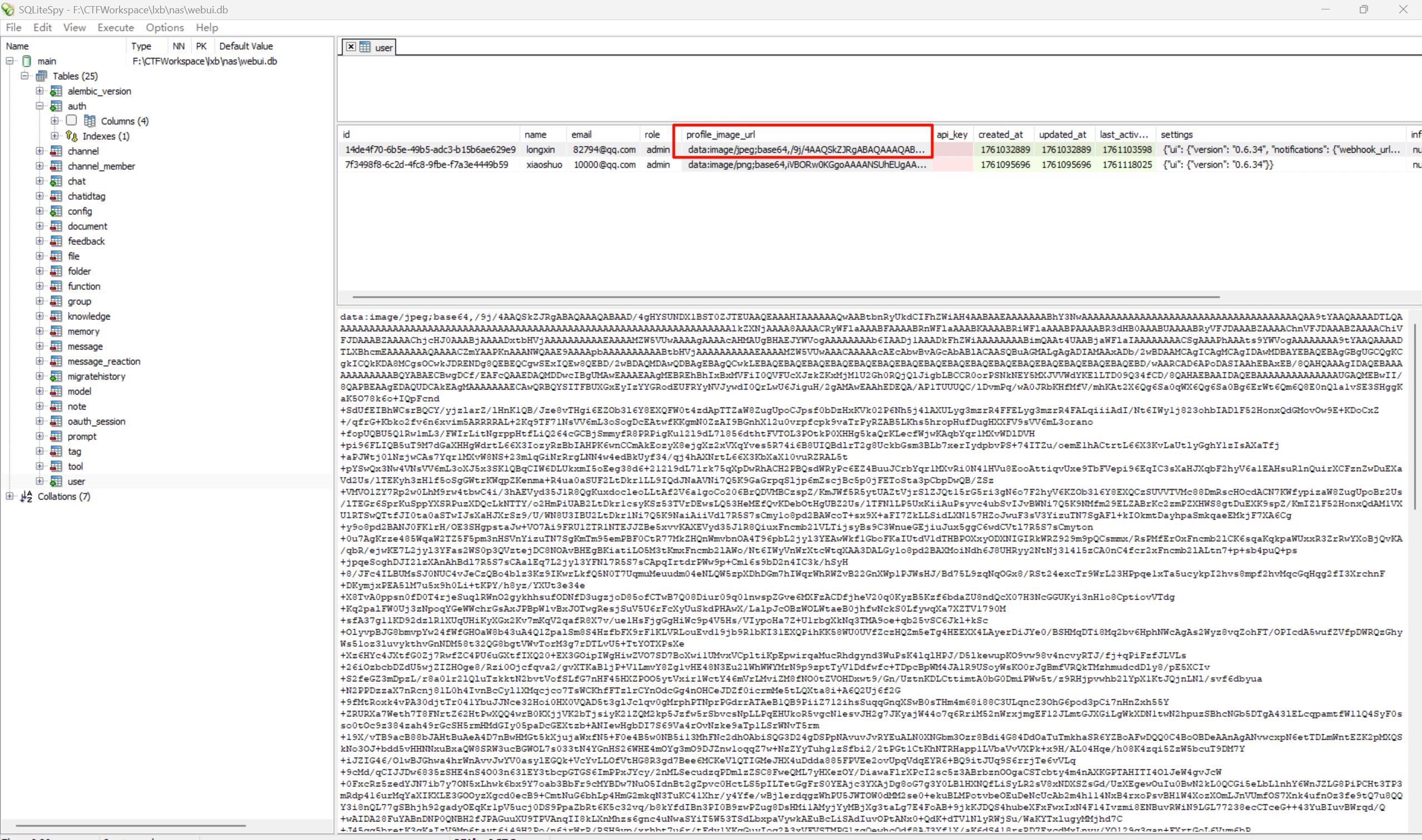
Task: Close the user tab with X
Action: [x=351, y=47]
